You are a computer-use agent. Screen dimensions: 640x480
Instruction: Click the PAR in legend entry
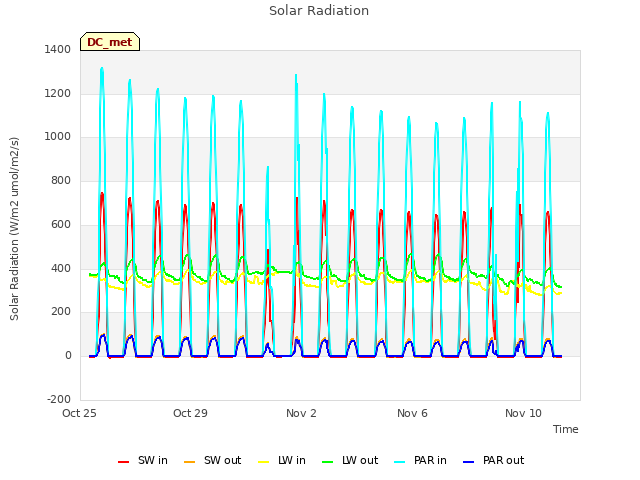tap(421, 460)
